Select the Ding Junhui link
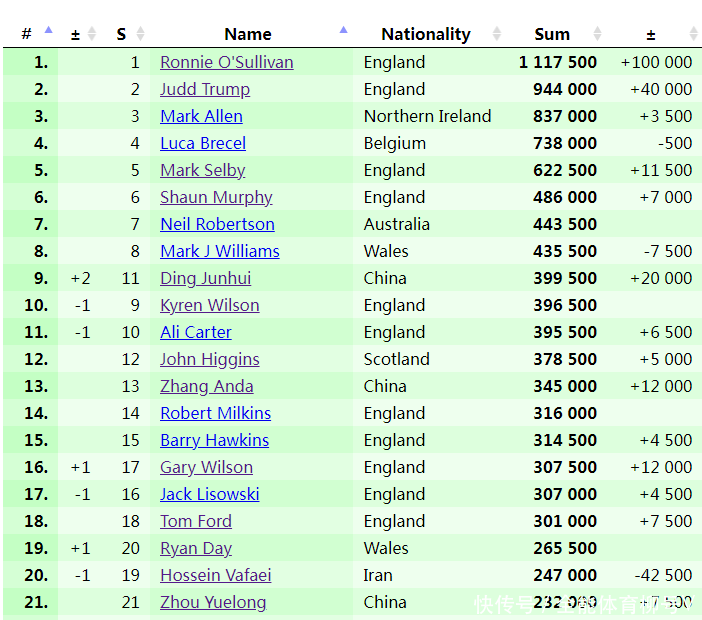702x620 pixels. (205, 278)
